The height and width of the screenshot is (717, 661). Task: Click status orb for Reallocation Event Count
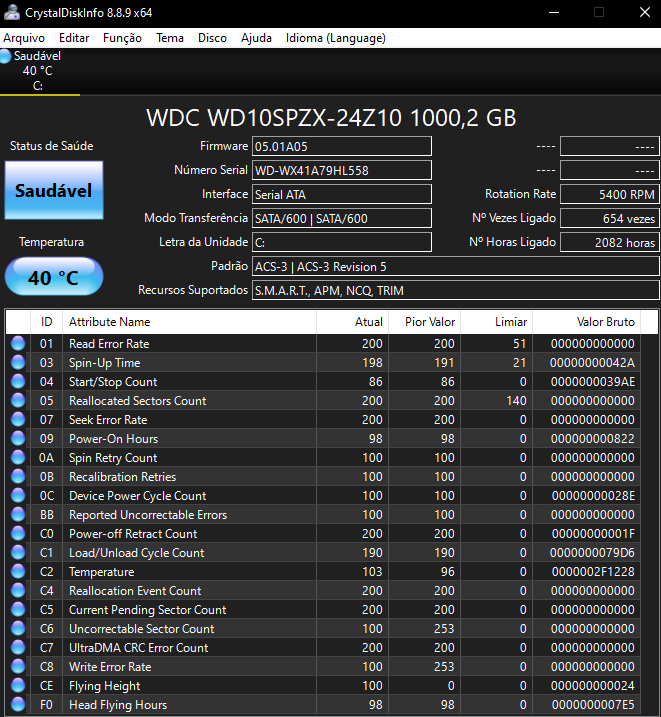tap(18, 590)
